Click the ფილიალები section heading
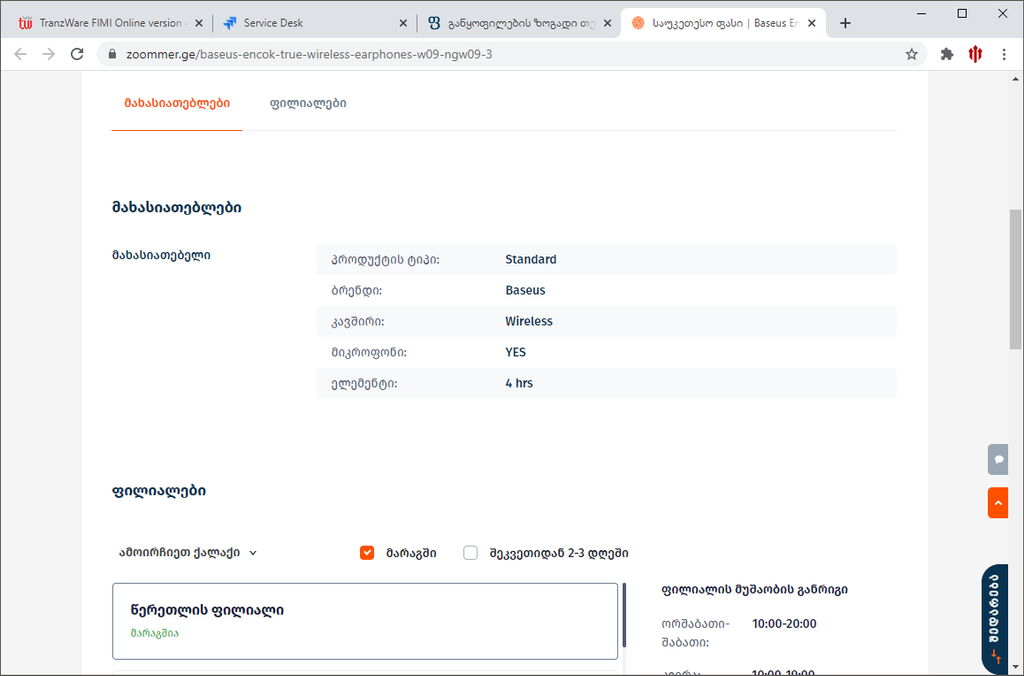 click(x=159, y=491)
